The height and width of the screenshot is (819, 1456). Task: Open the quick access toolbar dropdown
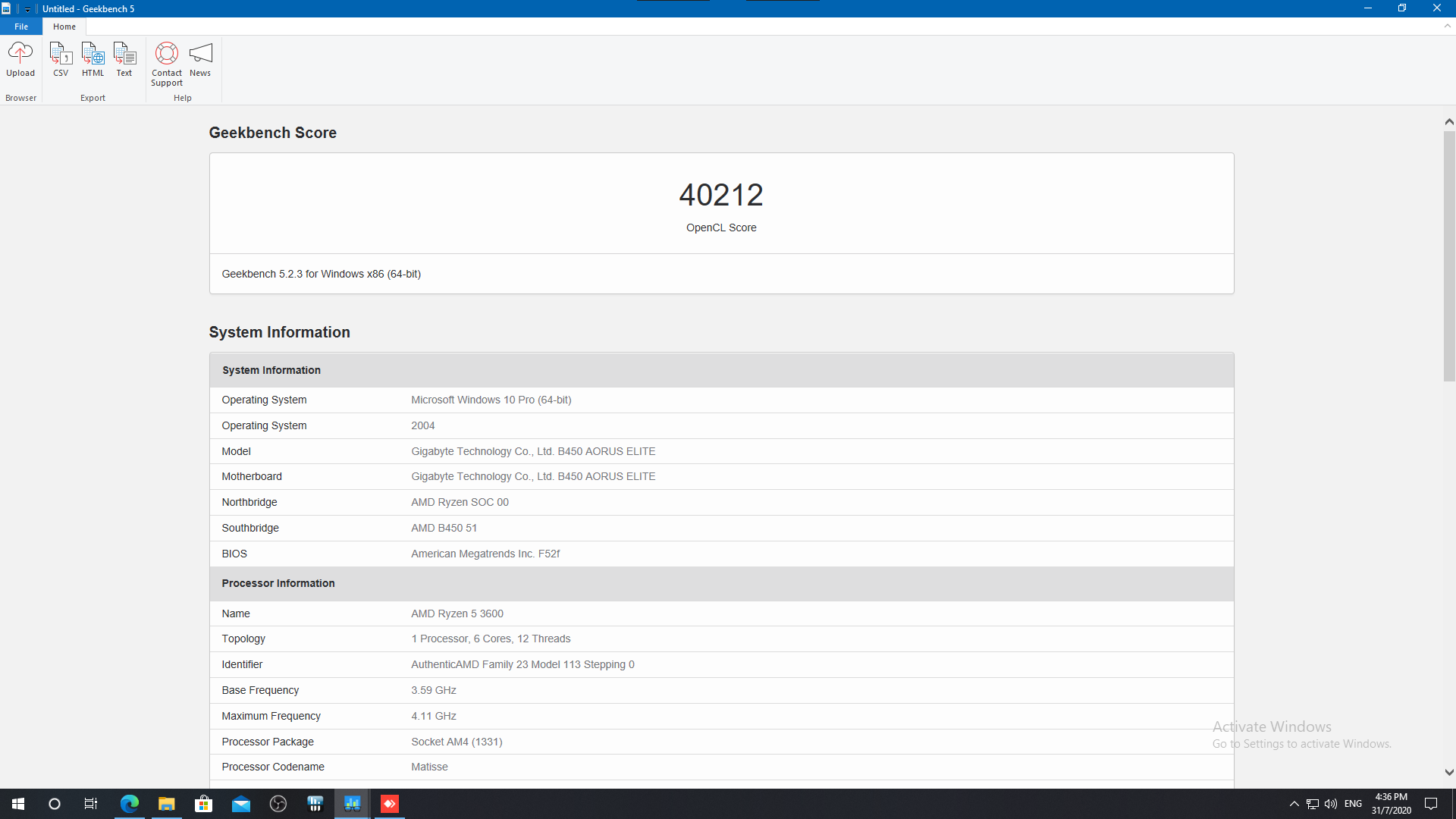tap(27, 9)
